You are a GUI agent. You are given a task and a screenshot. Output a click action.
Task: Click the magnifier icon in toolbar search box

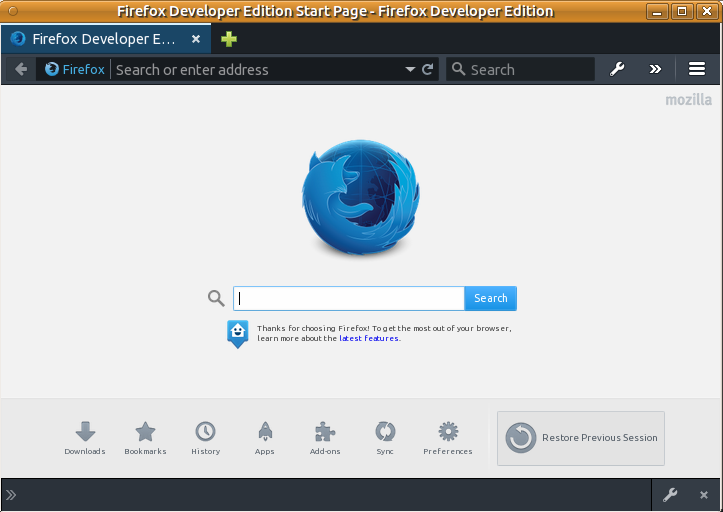point(458,69)
